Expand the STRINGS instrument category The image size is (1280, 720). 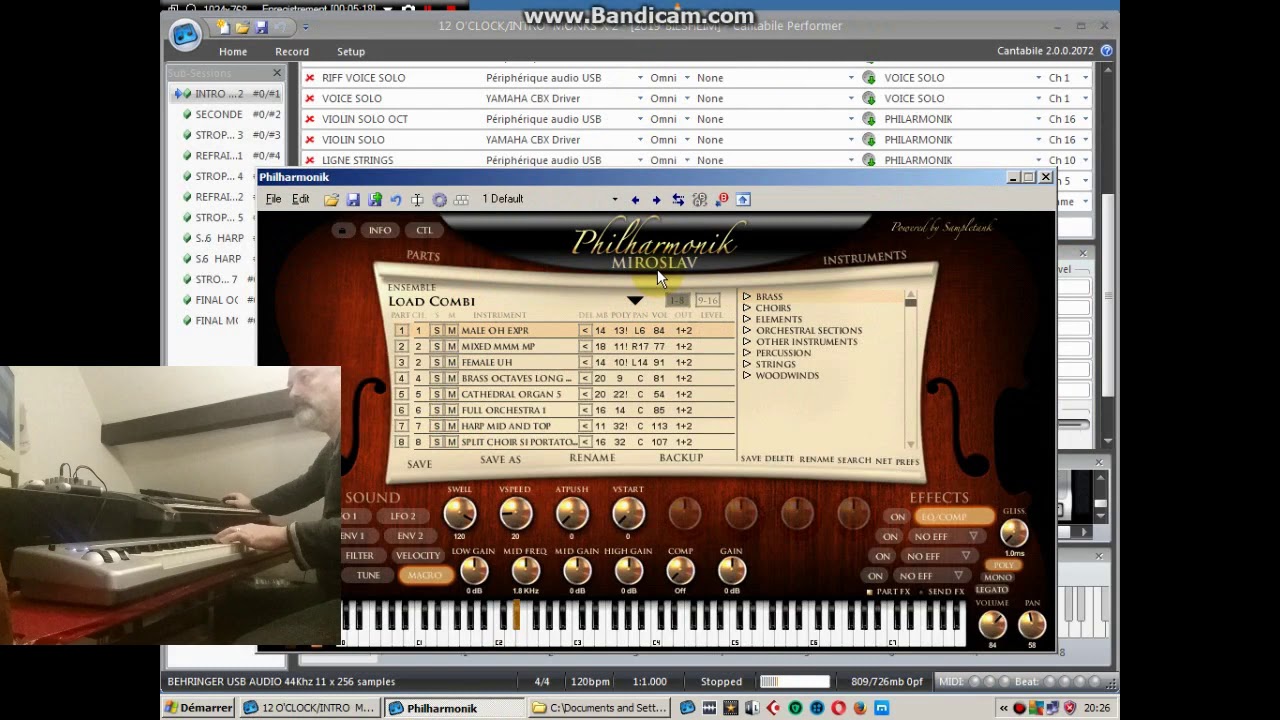coord(747,364)
